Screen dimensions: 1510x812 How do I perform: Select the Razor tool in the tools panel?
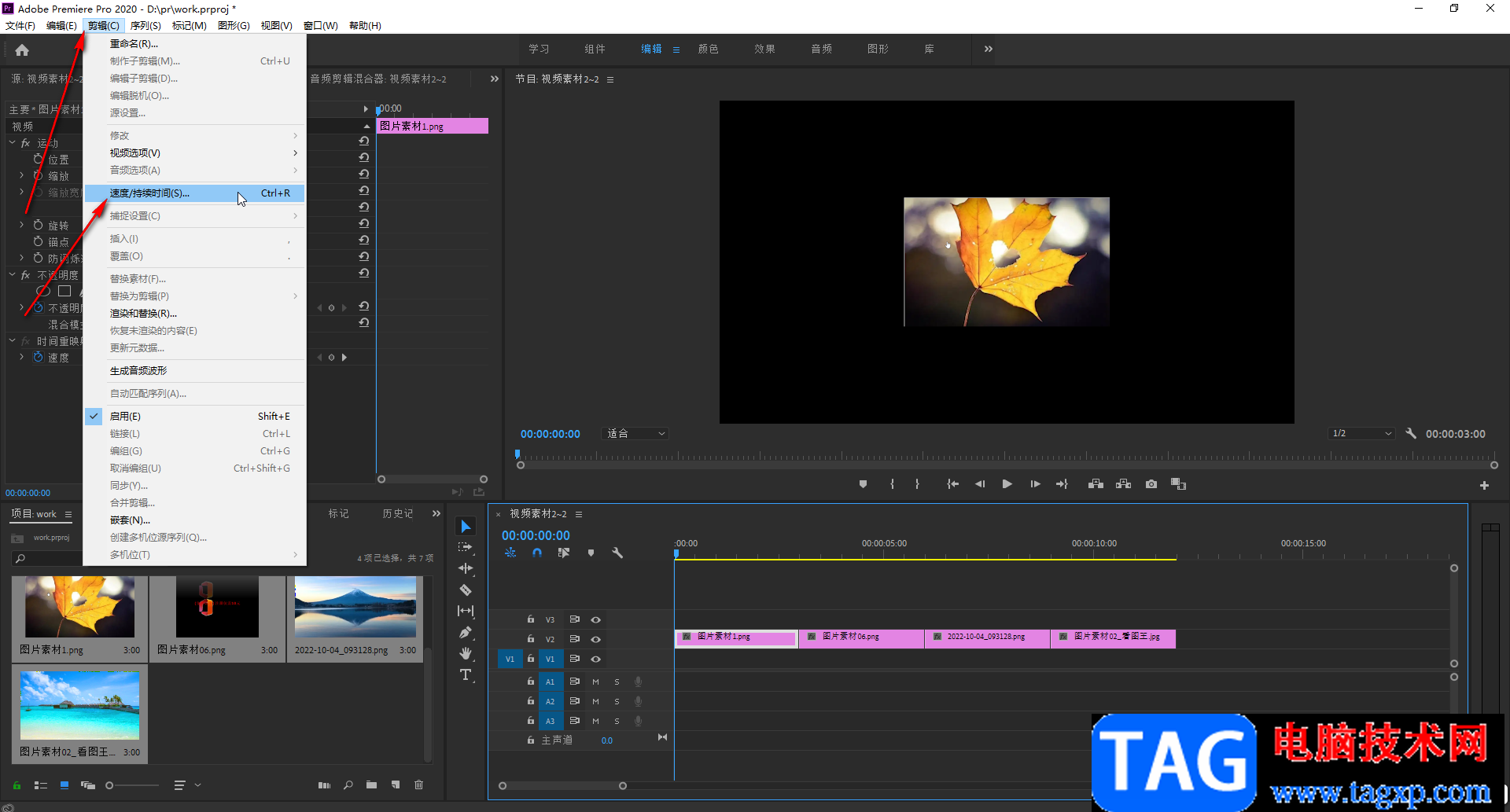click(466, 590)
